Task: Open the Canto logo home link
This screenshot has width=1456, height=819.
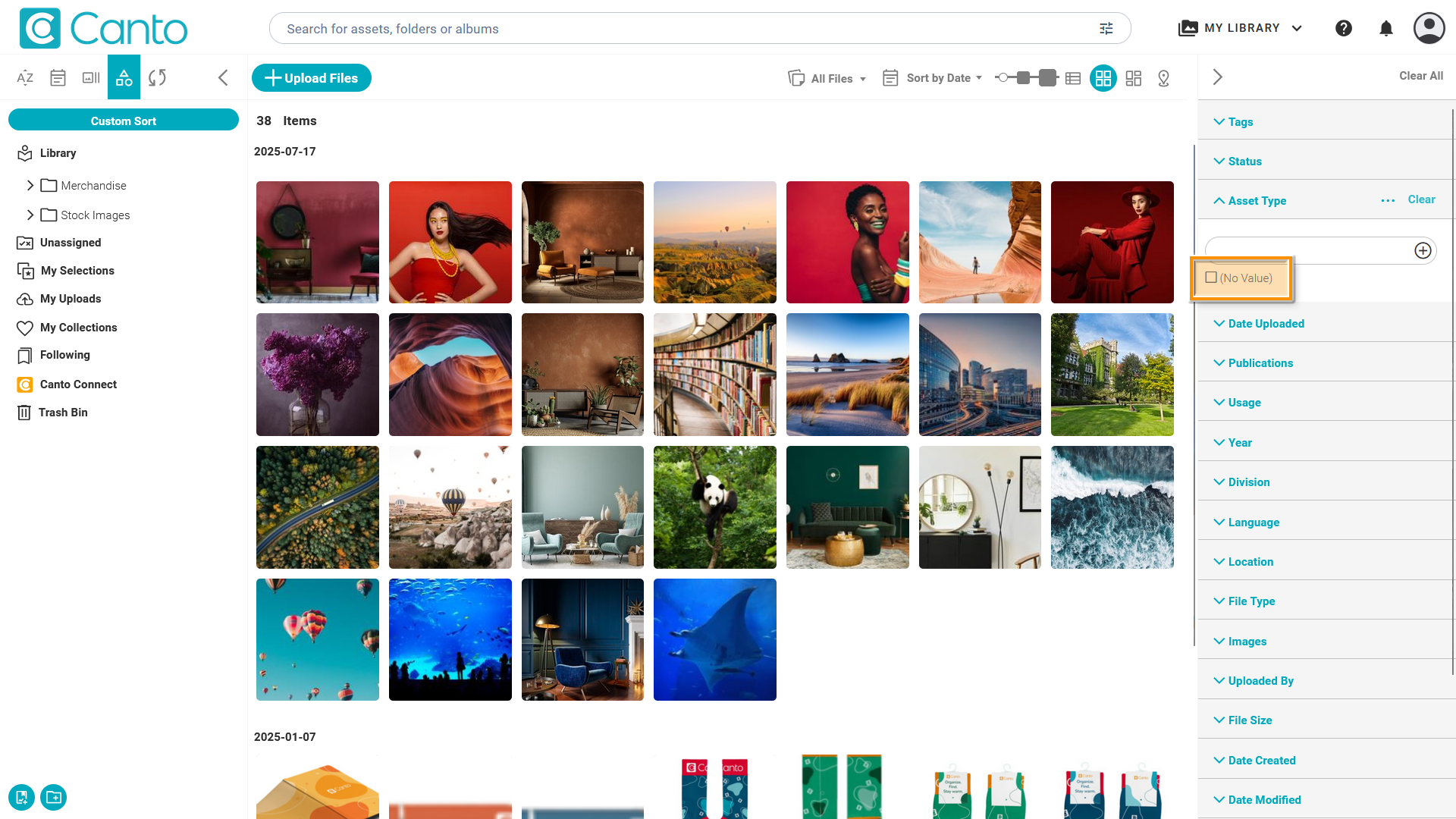Action: coord(103,28)
